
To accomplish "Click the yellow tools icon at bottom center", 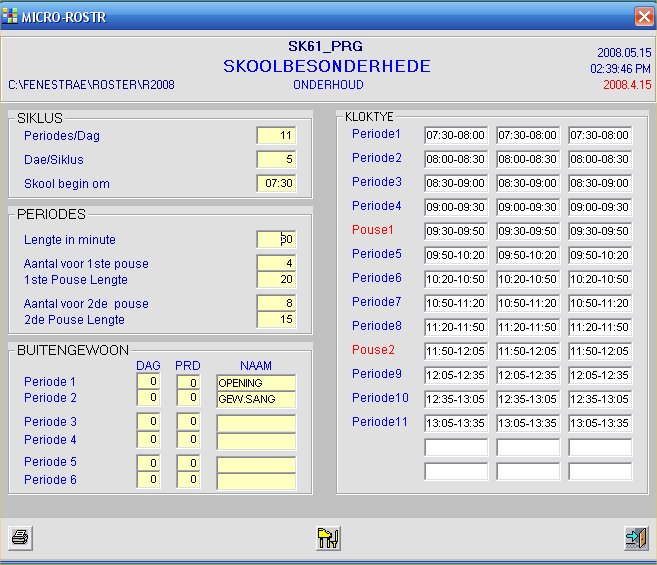I will click(328, 538).
